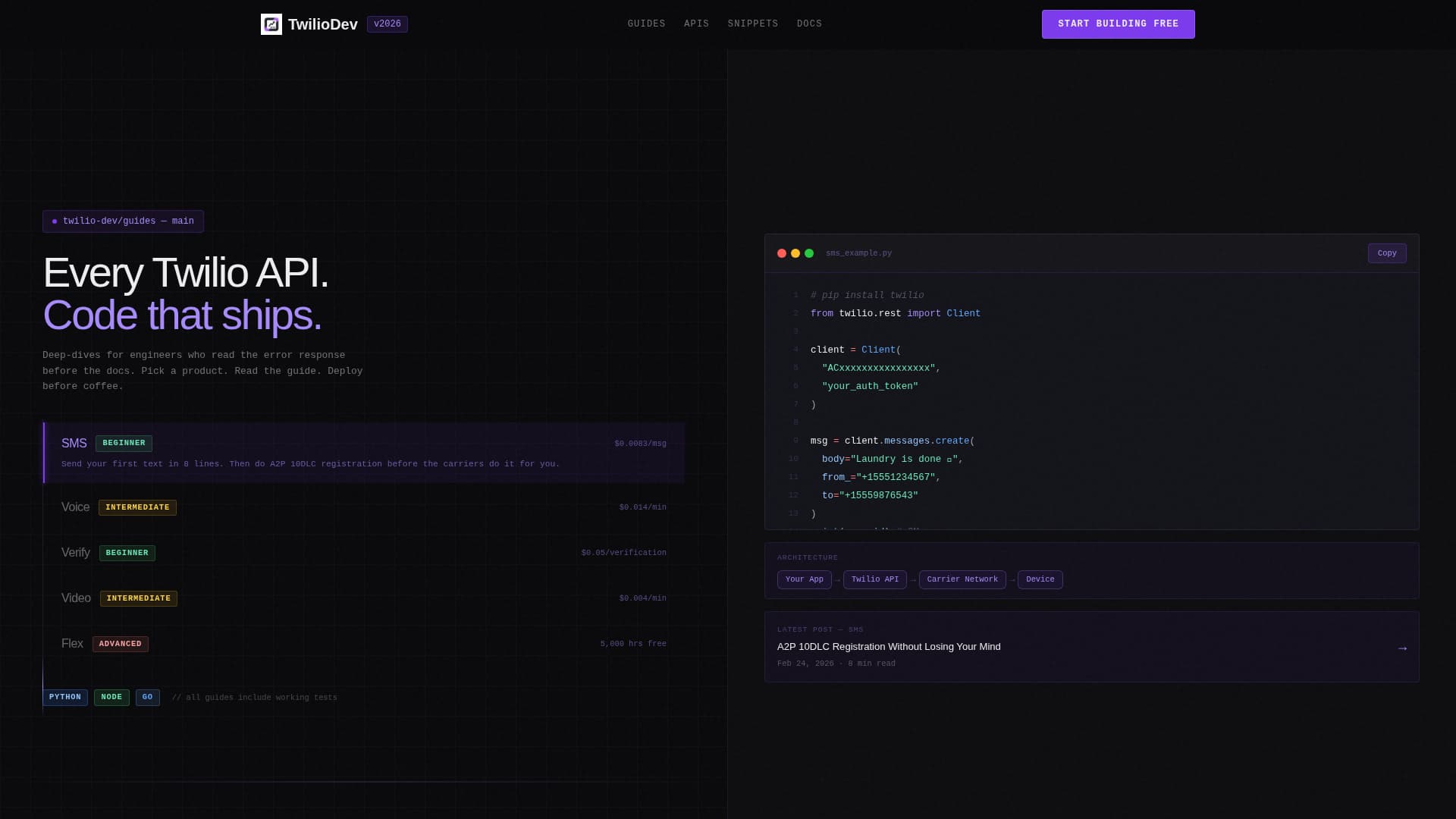The height and width of the screenshot is (819, 1456).
Task: Click the 5,000 hrs free text
Action: click(x=633, y=644)
